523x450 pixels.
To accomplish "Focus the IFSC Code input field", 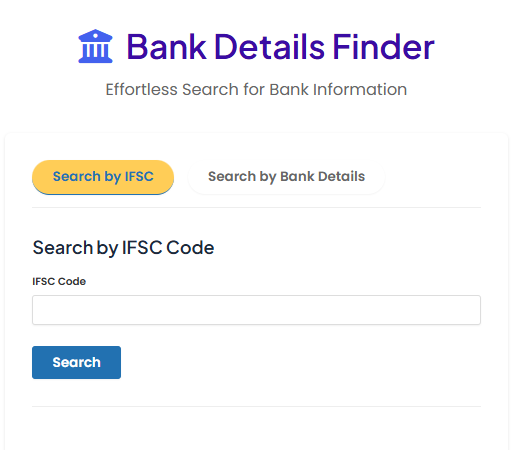I will tap(256, 310).
